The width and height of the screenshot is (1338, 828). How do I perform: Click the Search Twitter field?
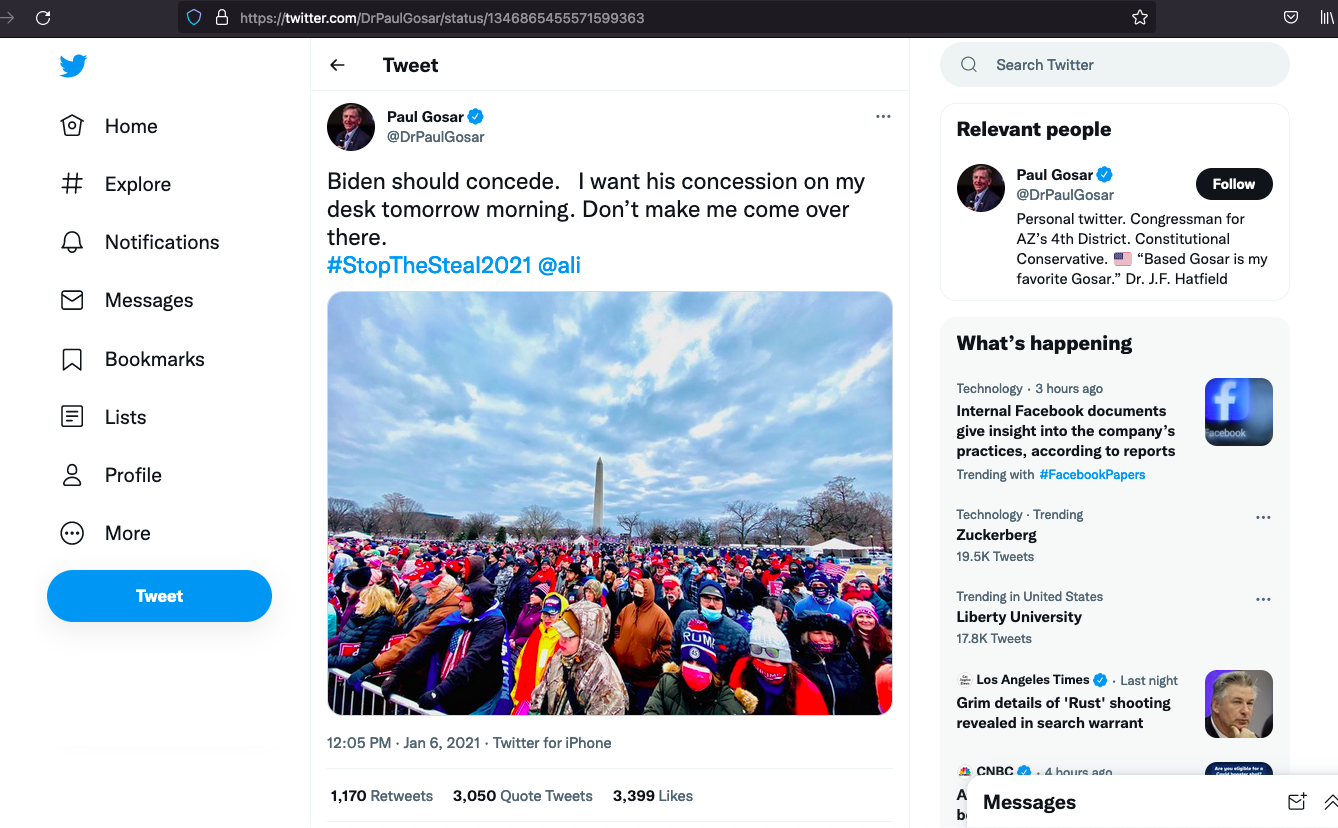coord(1114,65)
